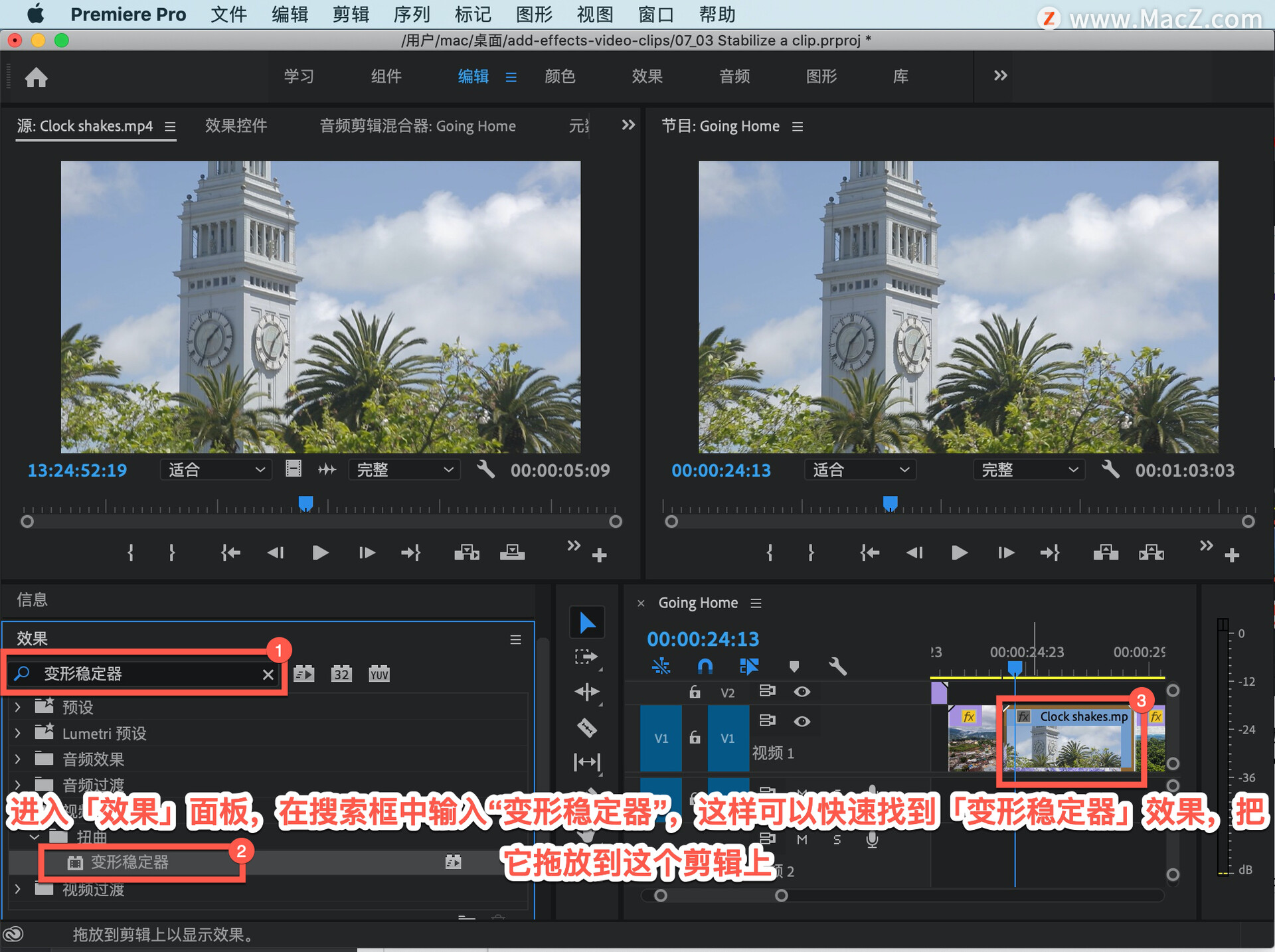Select the Selection tool in the tools panel

(x=587, y=622)
